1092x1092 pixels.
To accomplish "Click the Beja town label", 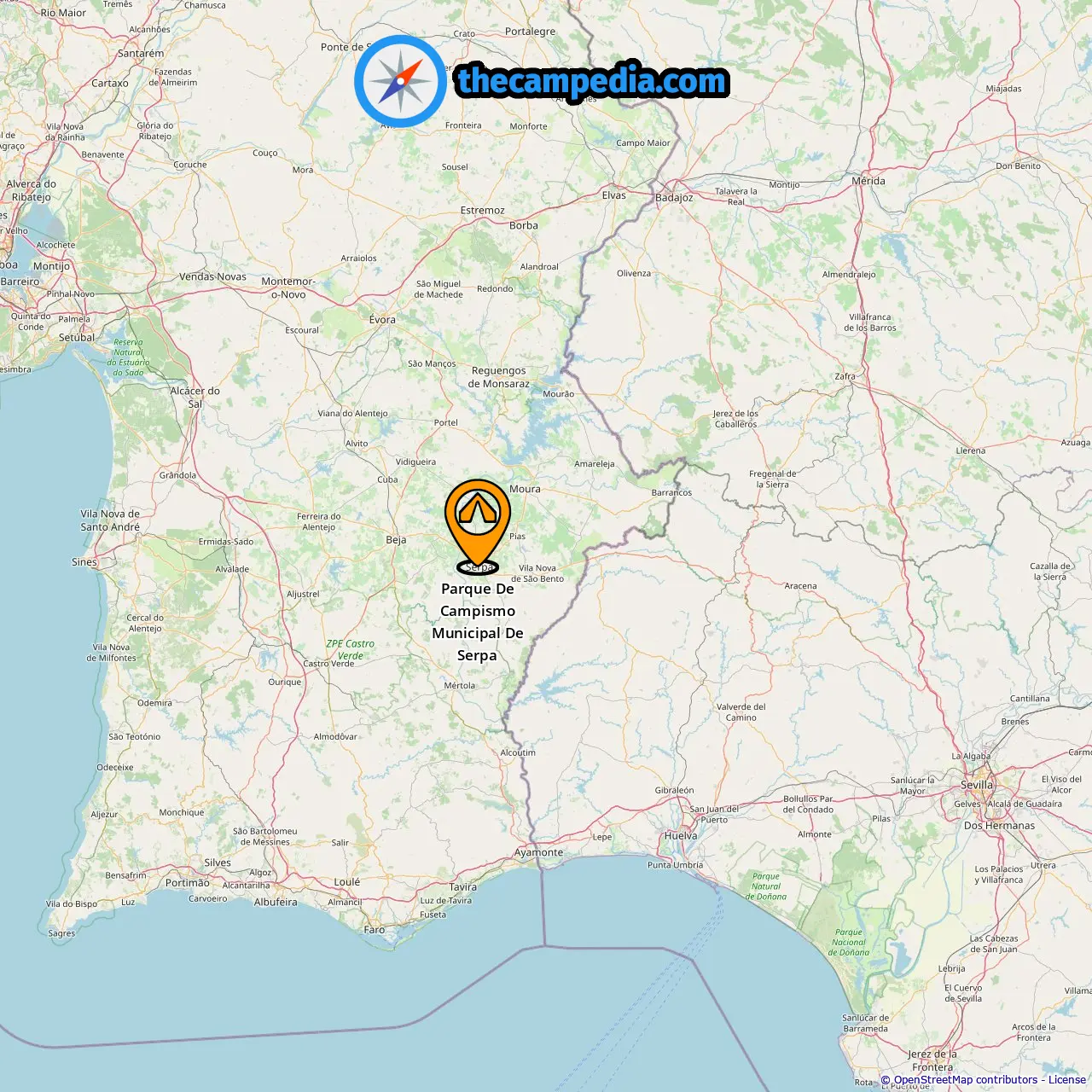I will tap(396, 539).
